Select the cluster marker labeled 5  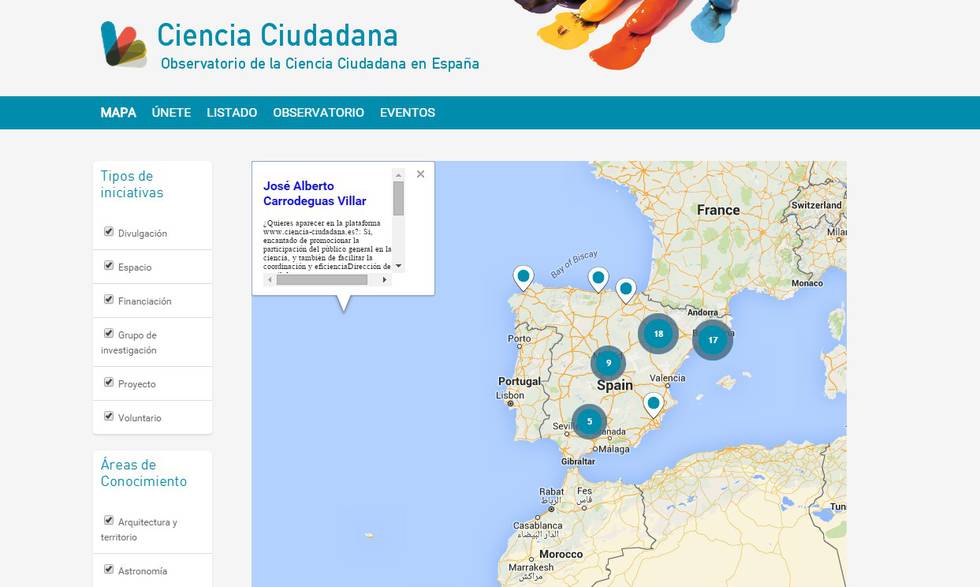[589, 422]
